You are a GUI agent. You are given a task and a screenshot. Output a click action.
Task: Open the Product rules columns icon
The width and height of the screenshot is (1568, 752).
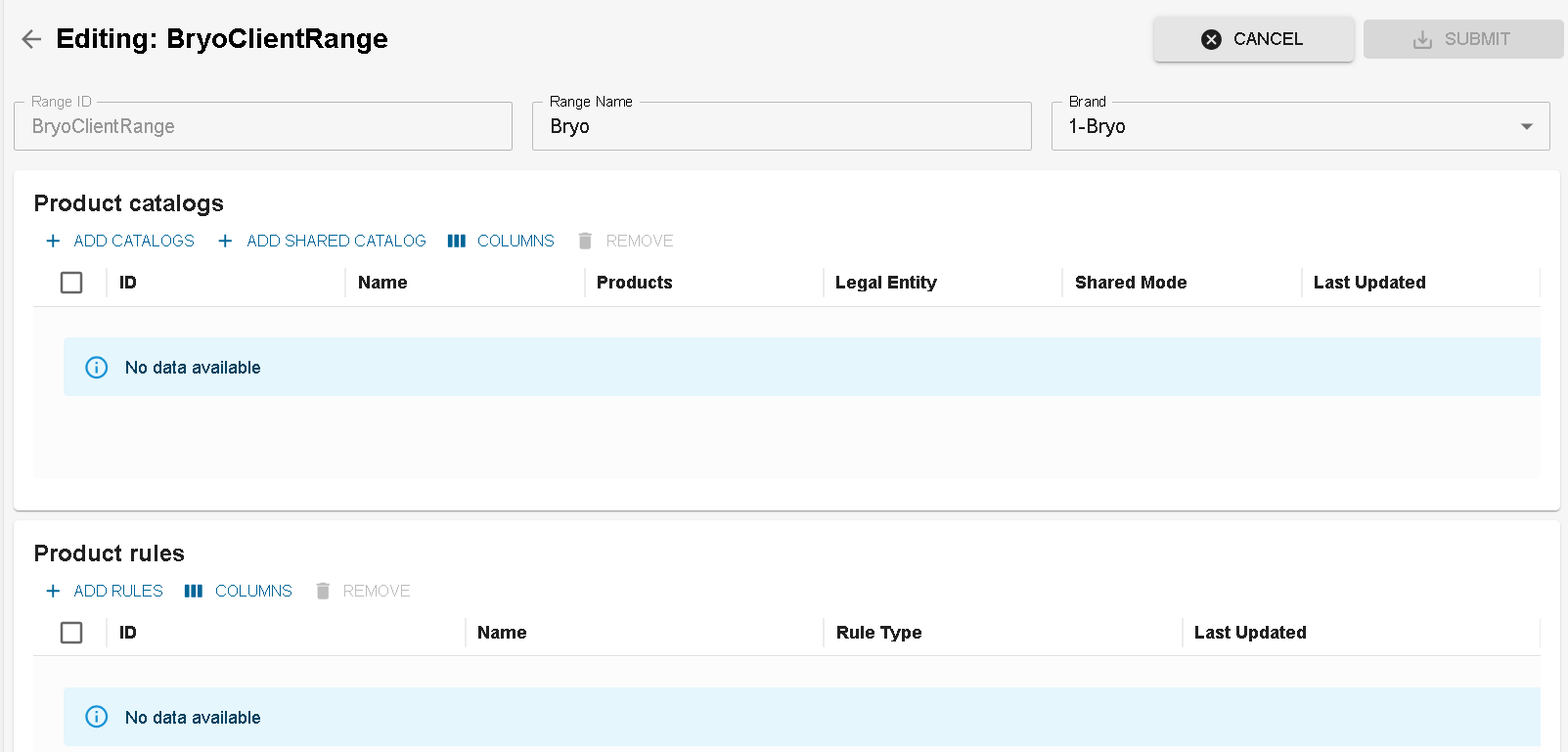click(x=194, y=591)
